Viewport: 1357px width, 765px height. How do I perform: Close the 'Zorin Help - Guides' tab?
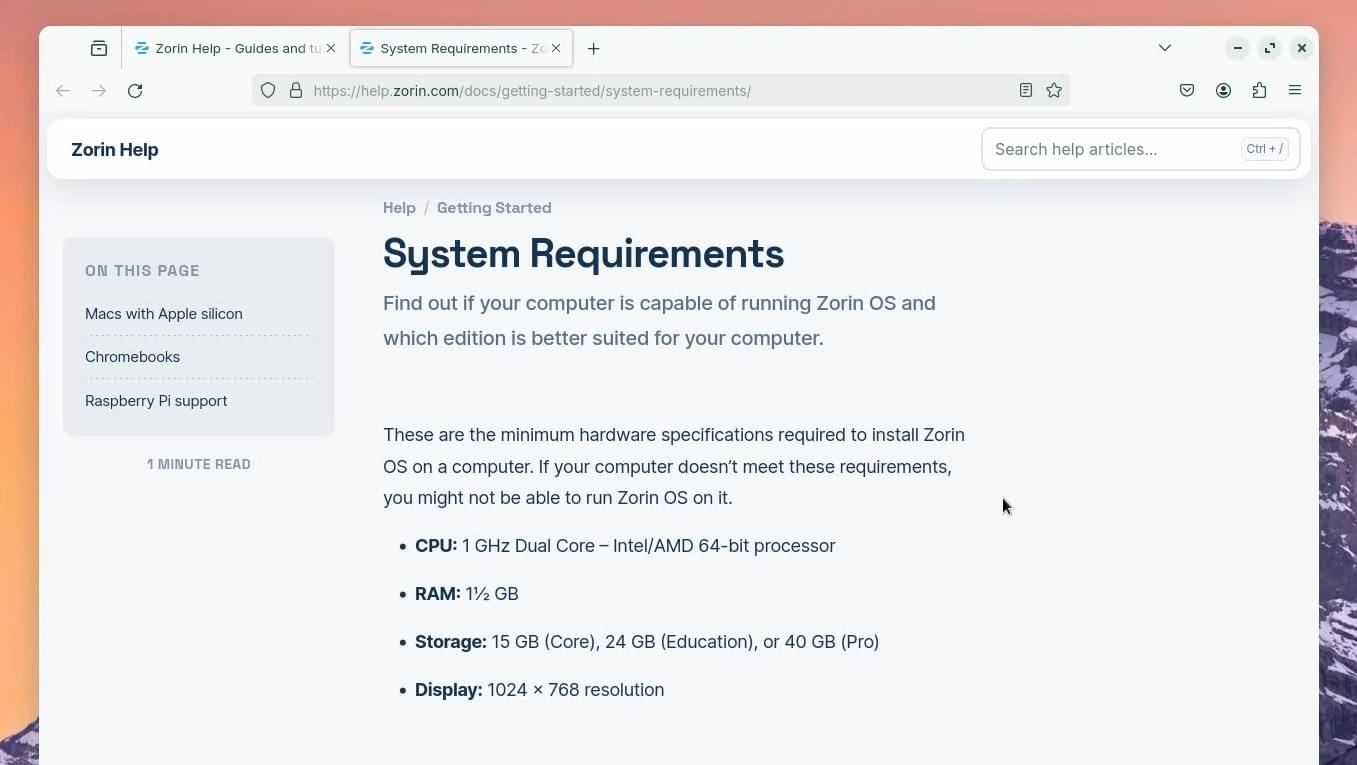coord(331,48)
